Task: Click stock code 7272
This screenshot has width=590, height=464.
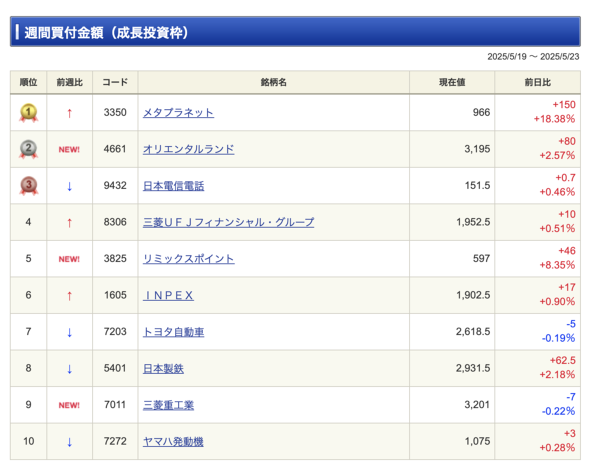Action: tap(115, 441)
